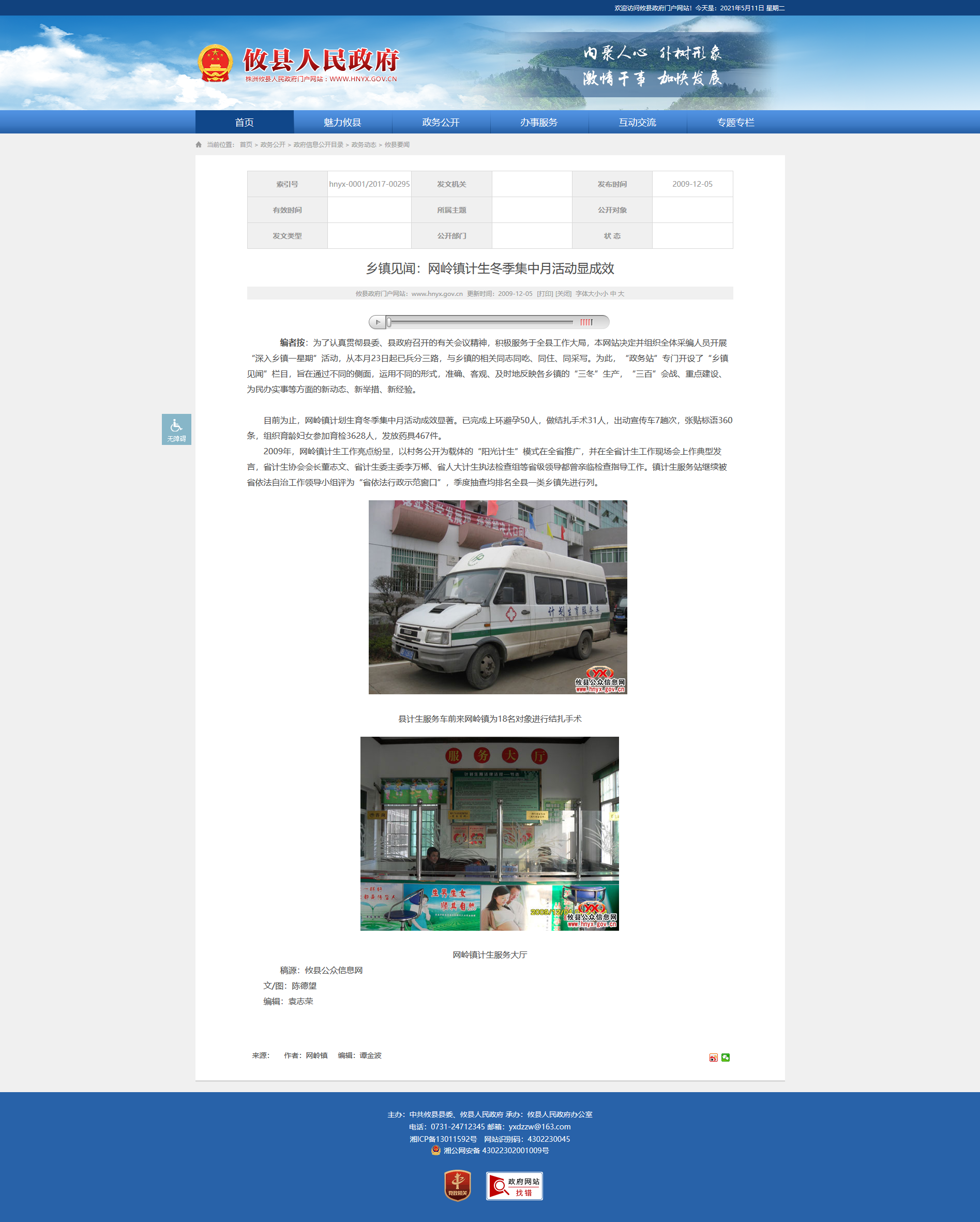Click the audio player volume bars
The height and width of the screenshot is (1222, 980).
586,322
